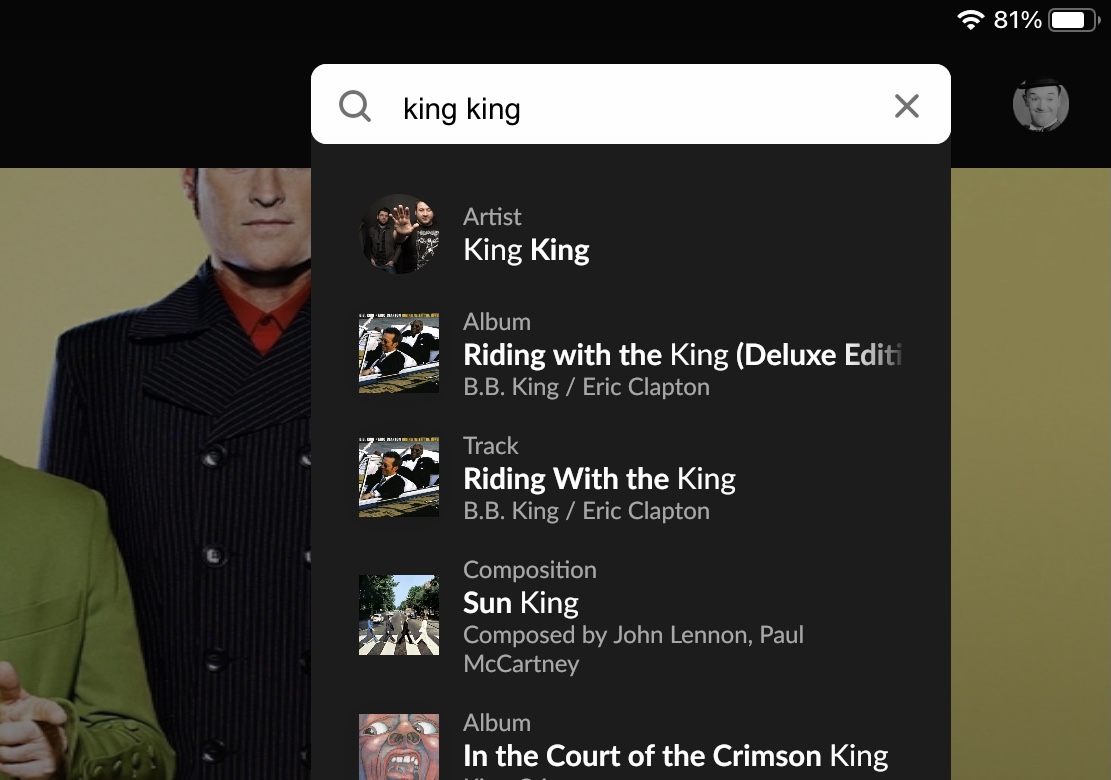Tap the 81% battery percentage text
This screenshot has width=1111, height=780.
pyautogui.click(x=1017, y=20)
